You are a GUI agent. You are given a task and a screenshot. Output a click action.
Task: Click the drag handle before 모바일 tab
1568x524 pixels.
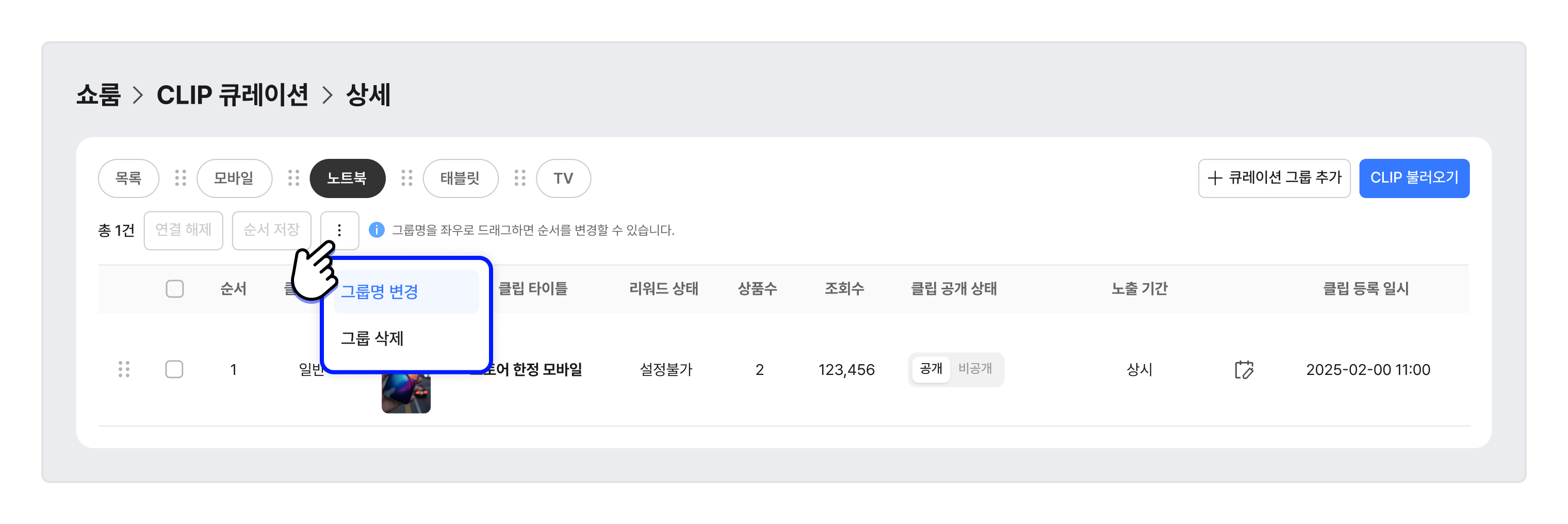point(180,178)
